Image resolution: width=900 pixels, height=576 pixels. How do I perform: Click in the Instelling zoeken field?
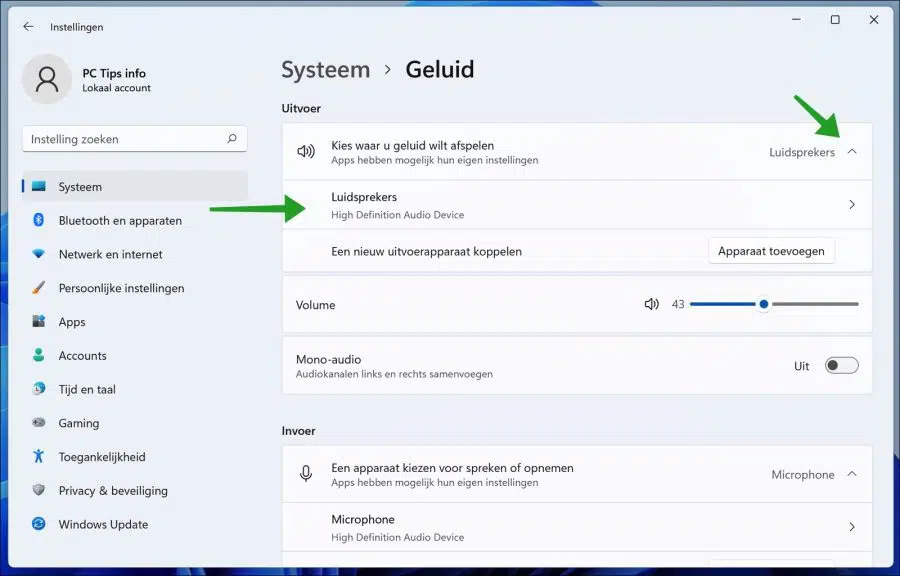(134, 139)
